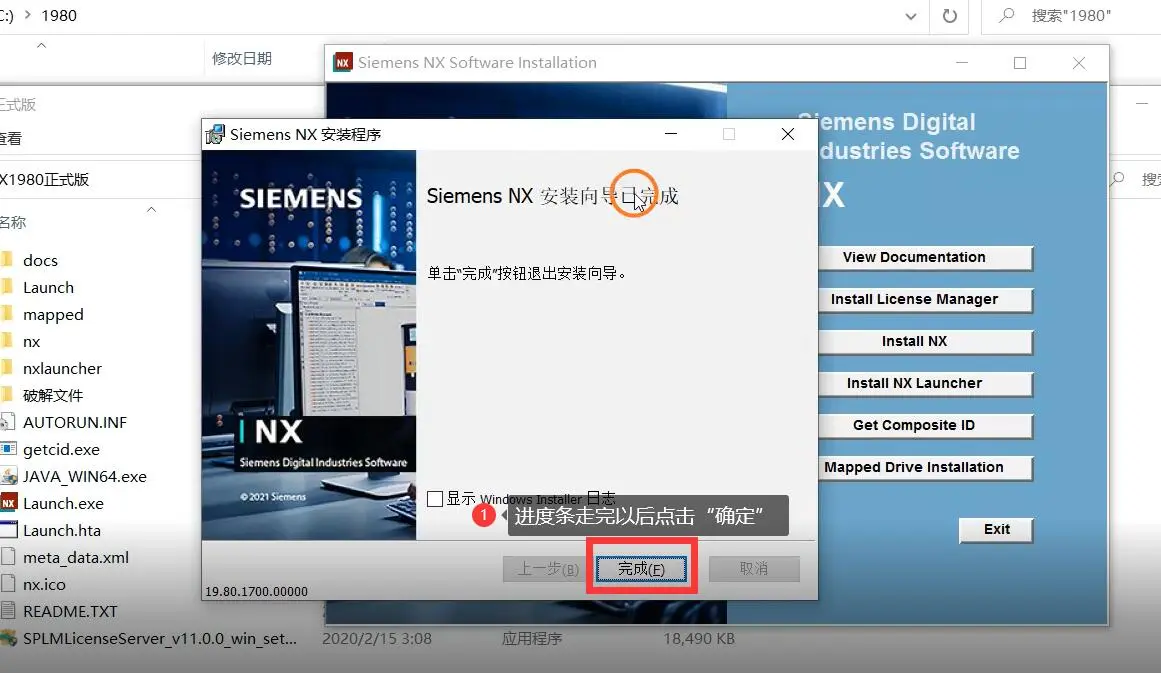1161x673 pixels.
Task: Enable the 显示 Windows Installer 日志 checkbox
Action: pos(435,498)
